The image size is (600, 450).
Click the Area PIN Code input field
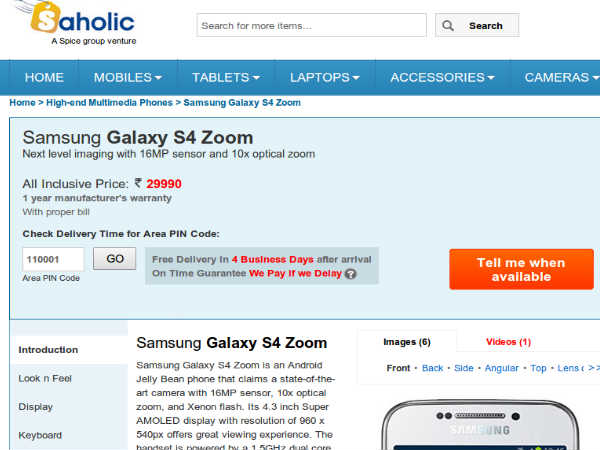point(52,258)
